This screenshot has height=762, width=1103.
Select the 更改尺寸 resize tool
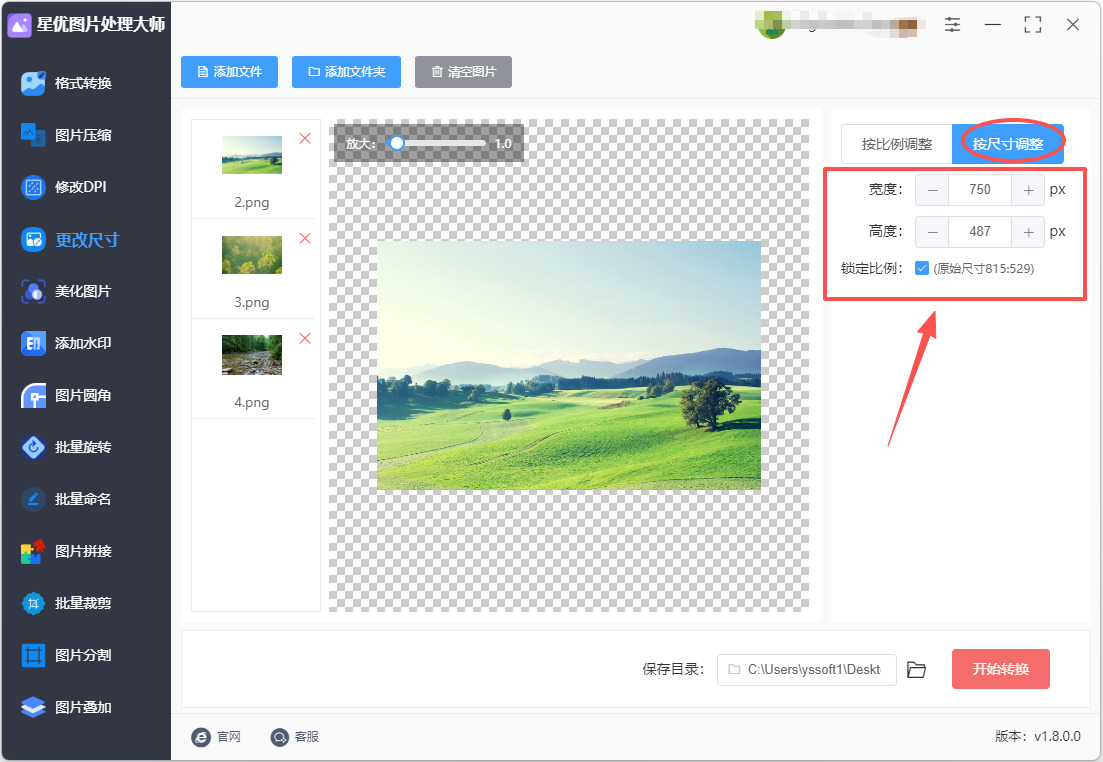click(x=70, y=240)
